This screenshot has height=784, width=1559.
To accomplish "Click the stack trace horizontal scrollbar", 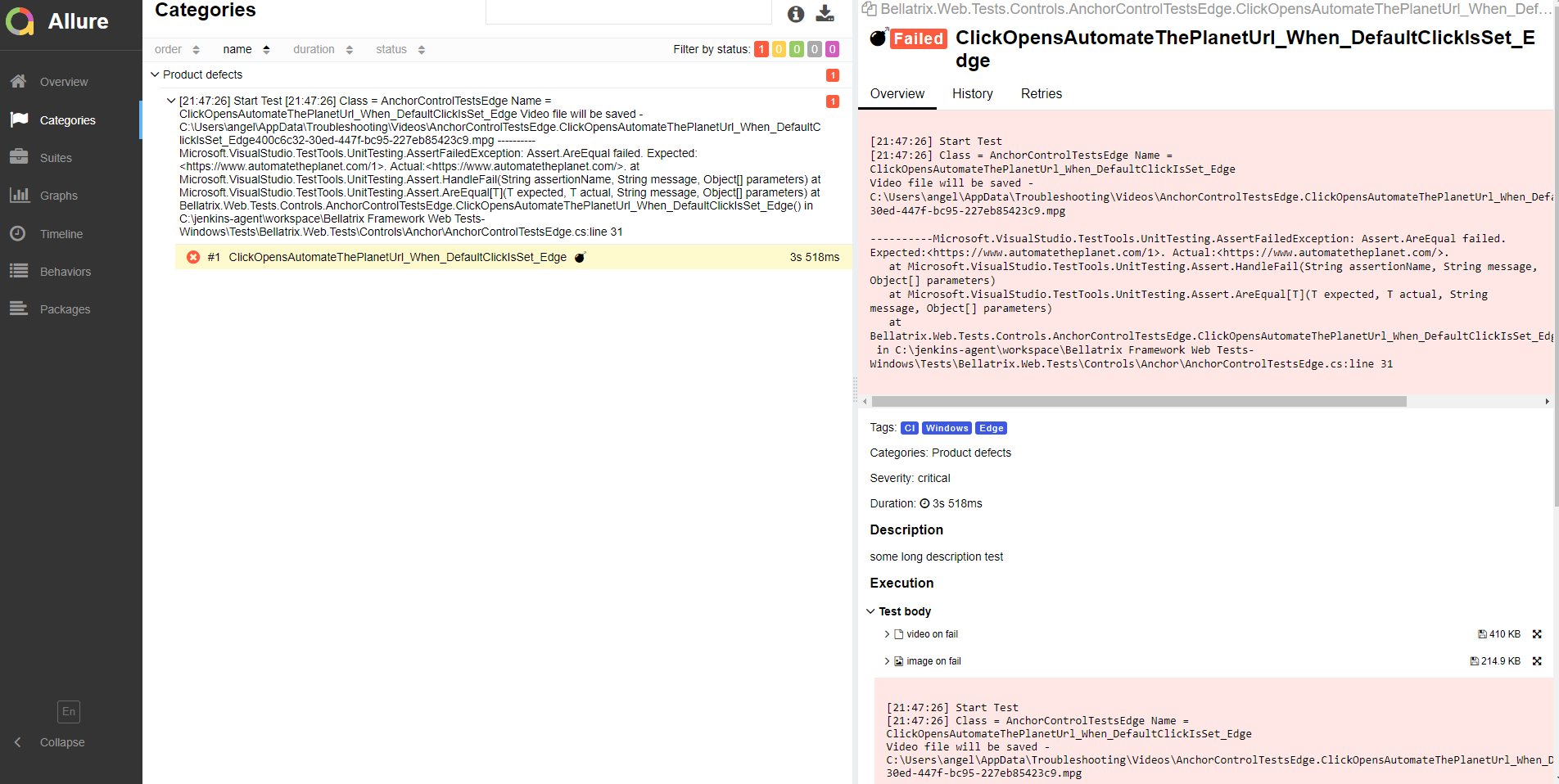I will click(1139, 402).
